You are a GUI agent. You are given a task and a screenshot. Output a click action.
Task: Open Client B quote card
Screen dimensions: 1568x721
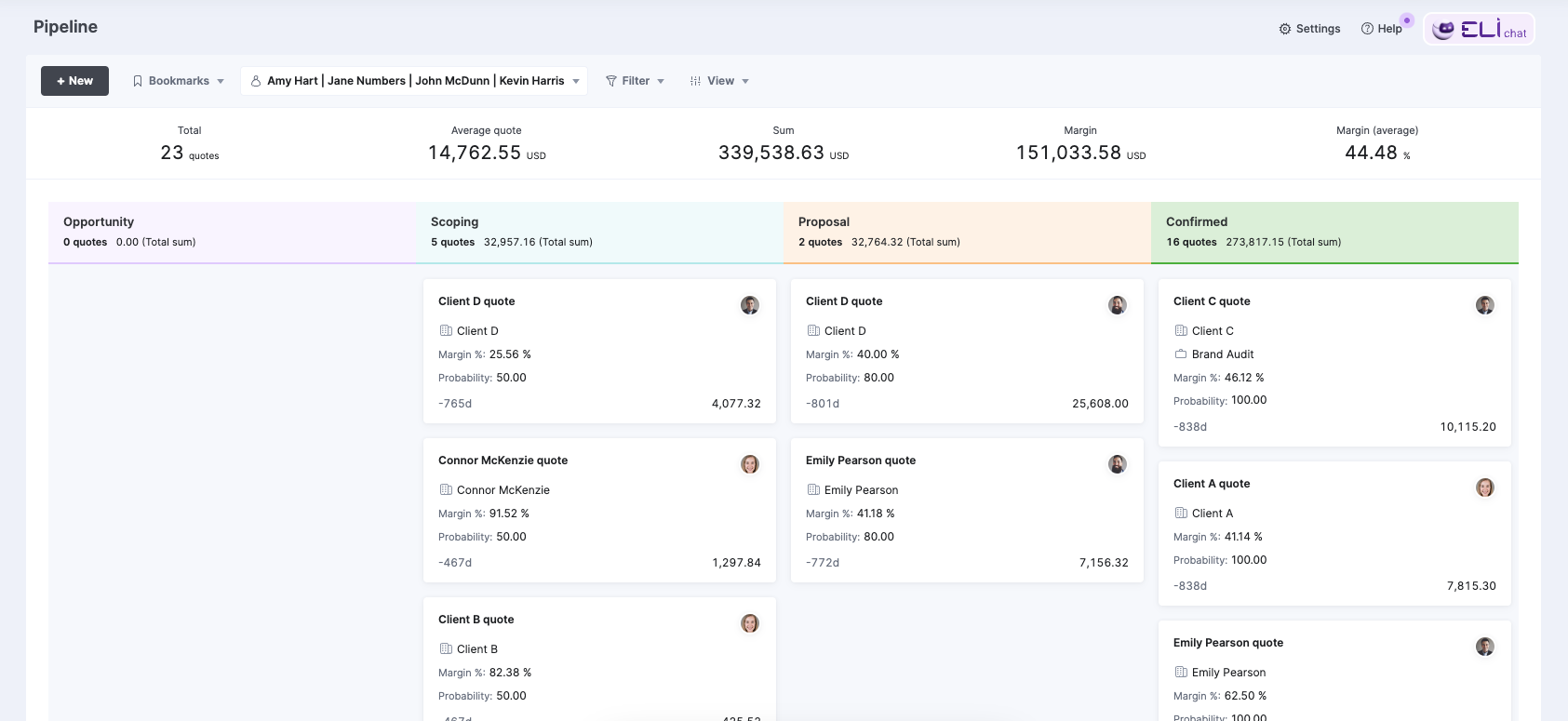tap(599, 659)
